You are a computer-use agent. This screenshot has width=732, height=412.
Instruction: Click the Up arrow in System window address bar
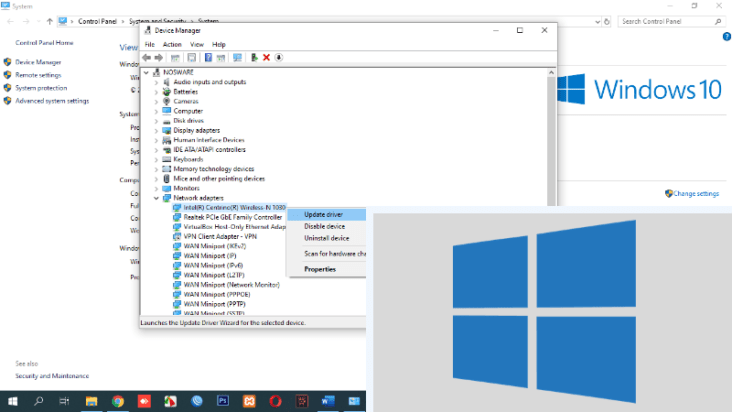[49, 21]
